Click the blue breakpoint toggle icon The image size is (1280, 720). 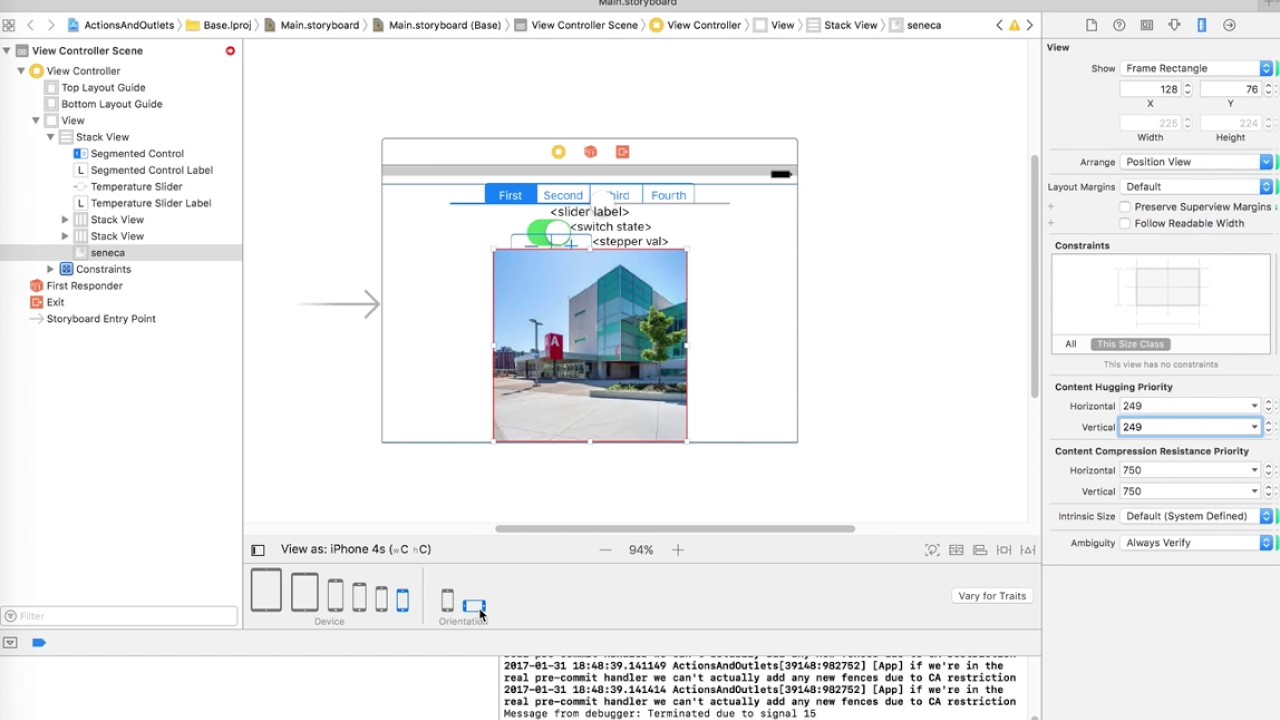39,643
